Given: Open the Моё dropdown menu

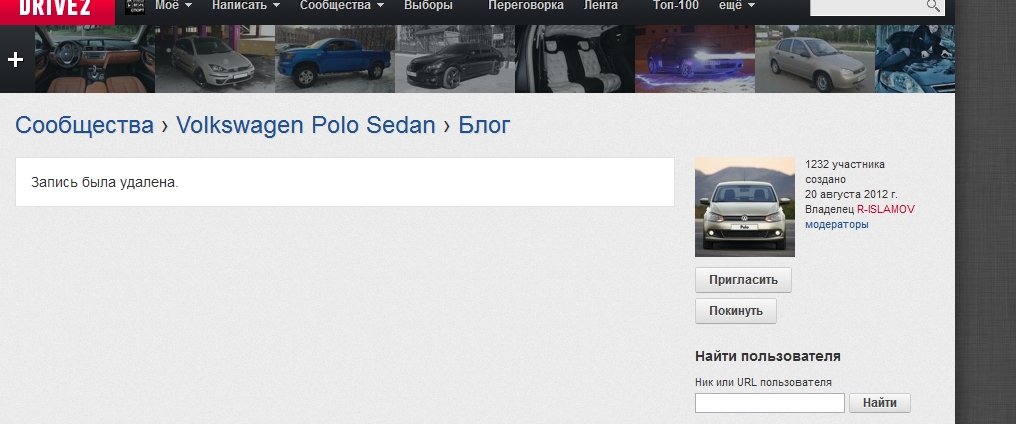Looking at the screenshot, I should [173, 6].
